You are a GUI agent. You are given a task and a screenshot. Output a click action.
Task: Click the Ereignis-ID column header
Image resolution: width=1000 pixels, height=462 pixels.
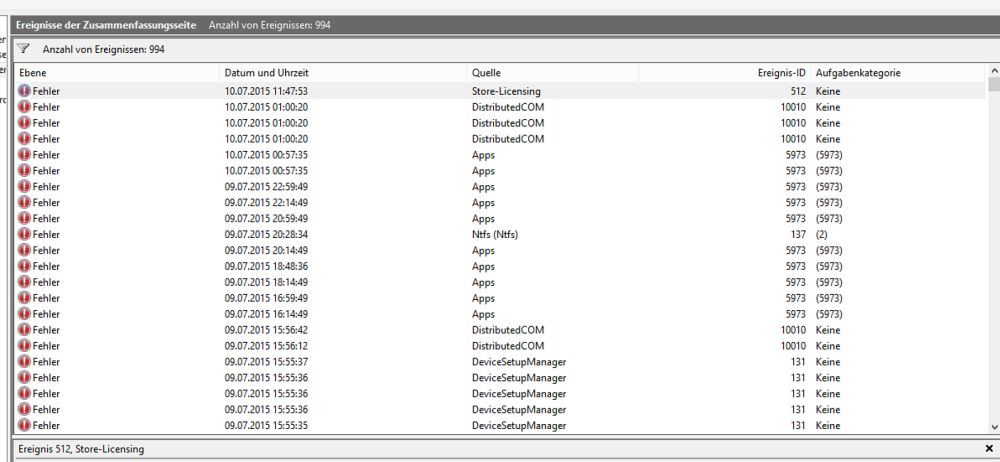[724, 73]
